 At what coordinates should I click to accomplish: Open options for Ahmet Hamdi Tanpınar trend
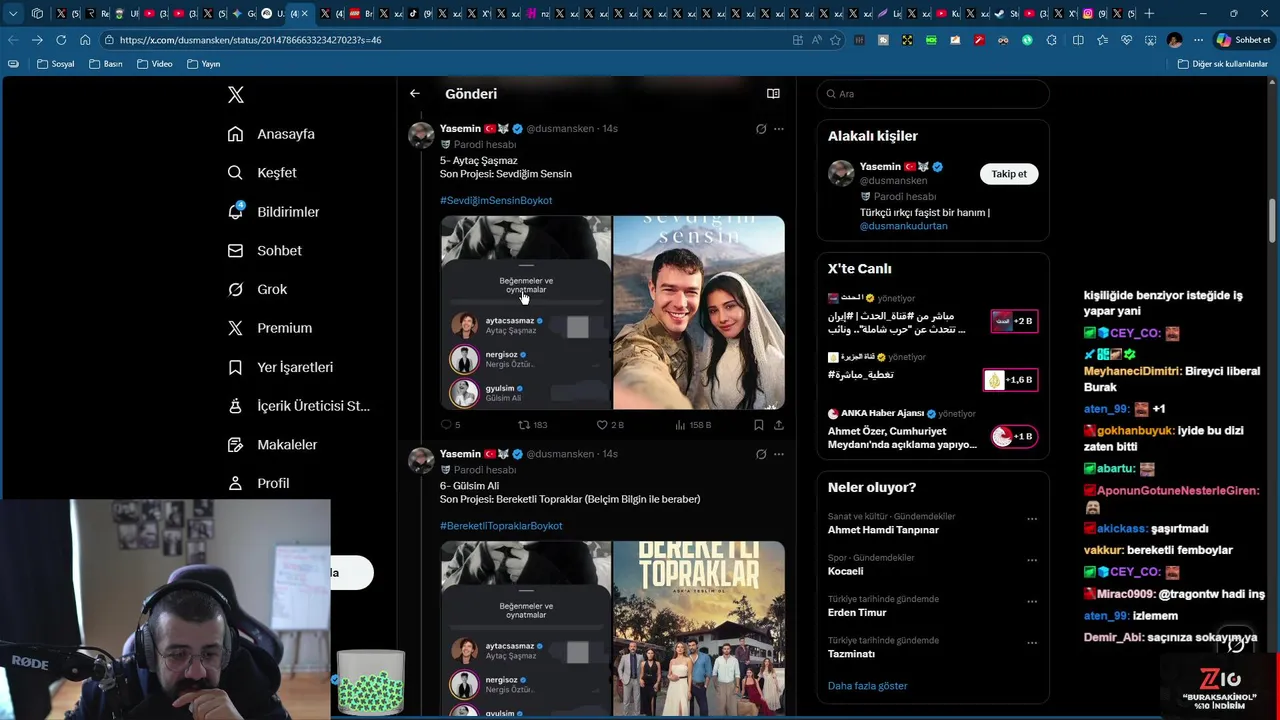point(1032,519)
